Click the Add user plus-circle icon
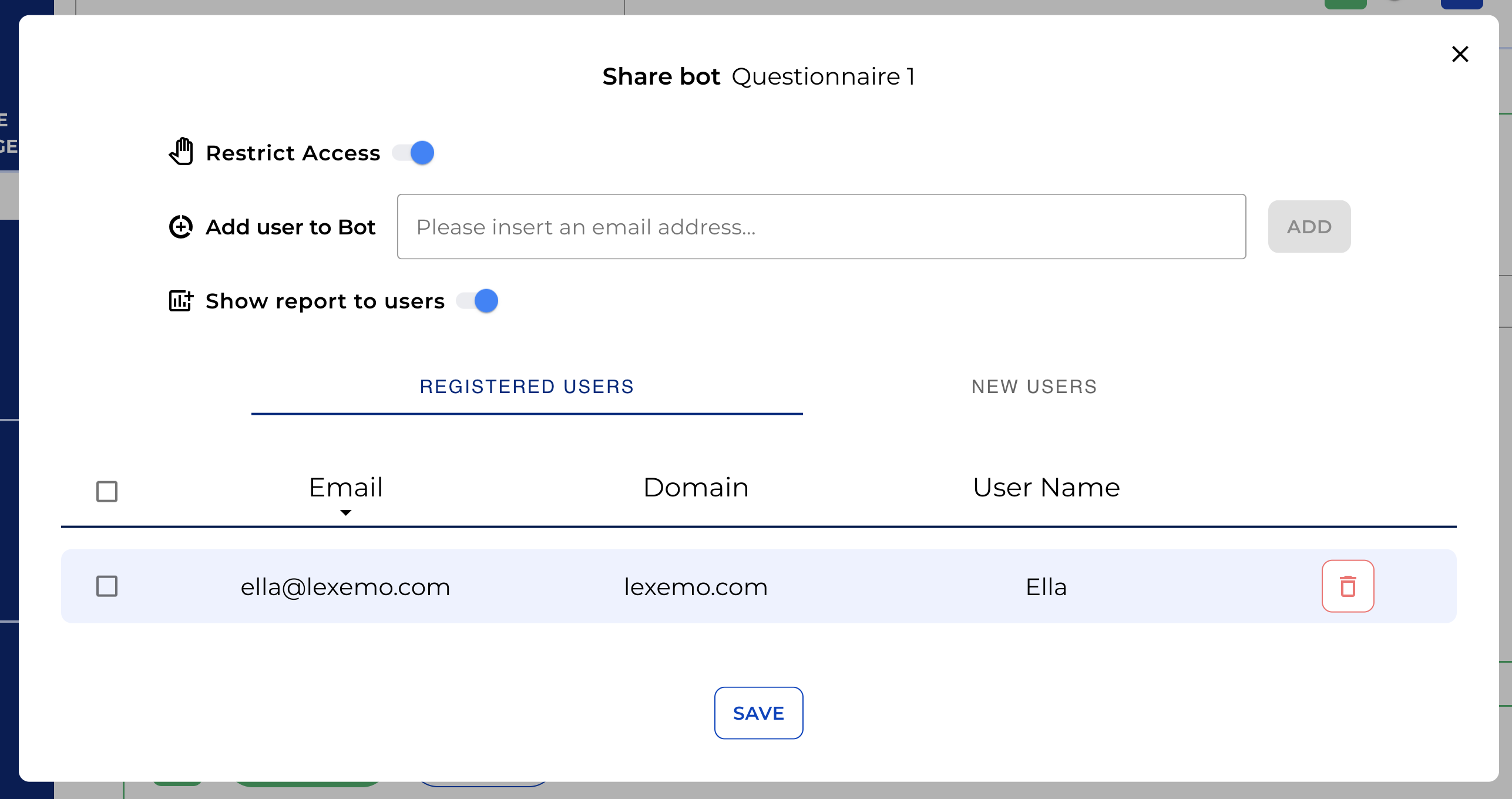Viewport: 1512px width, 799px height. coord(181,227)
